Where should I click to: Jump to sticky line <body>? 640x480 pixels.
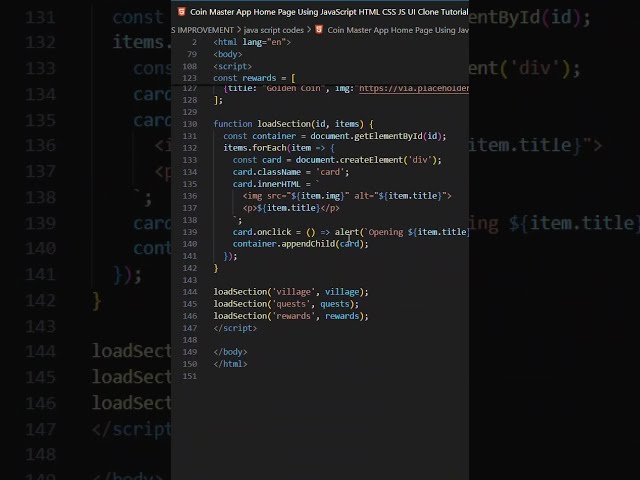tap(227, 54)
